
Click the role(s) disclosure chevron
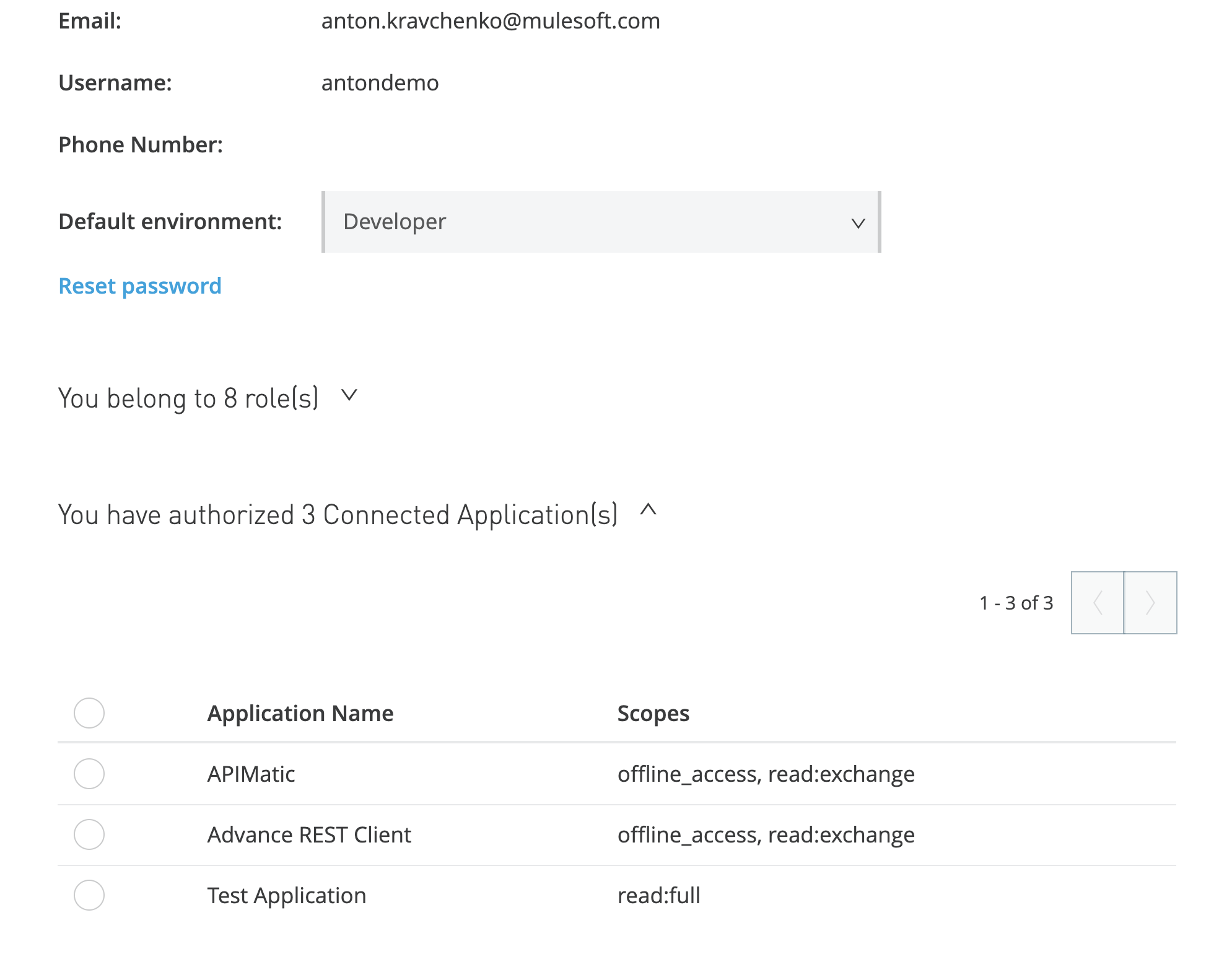(x=349, y=397)
